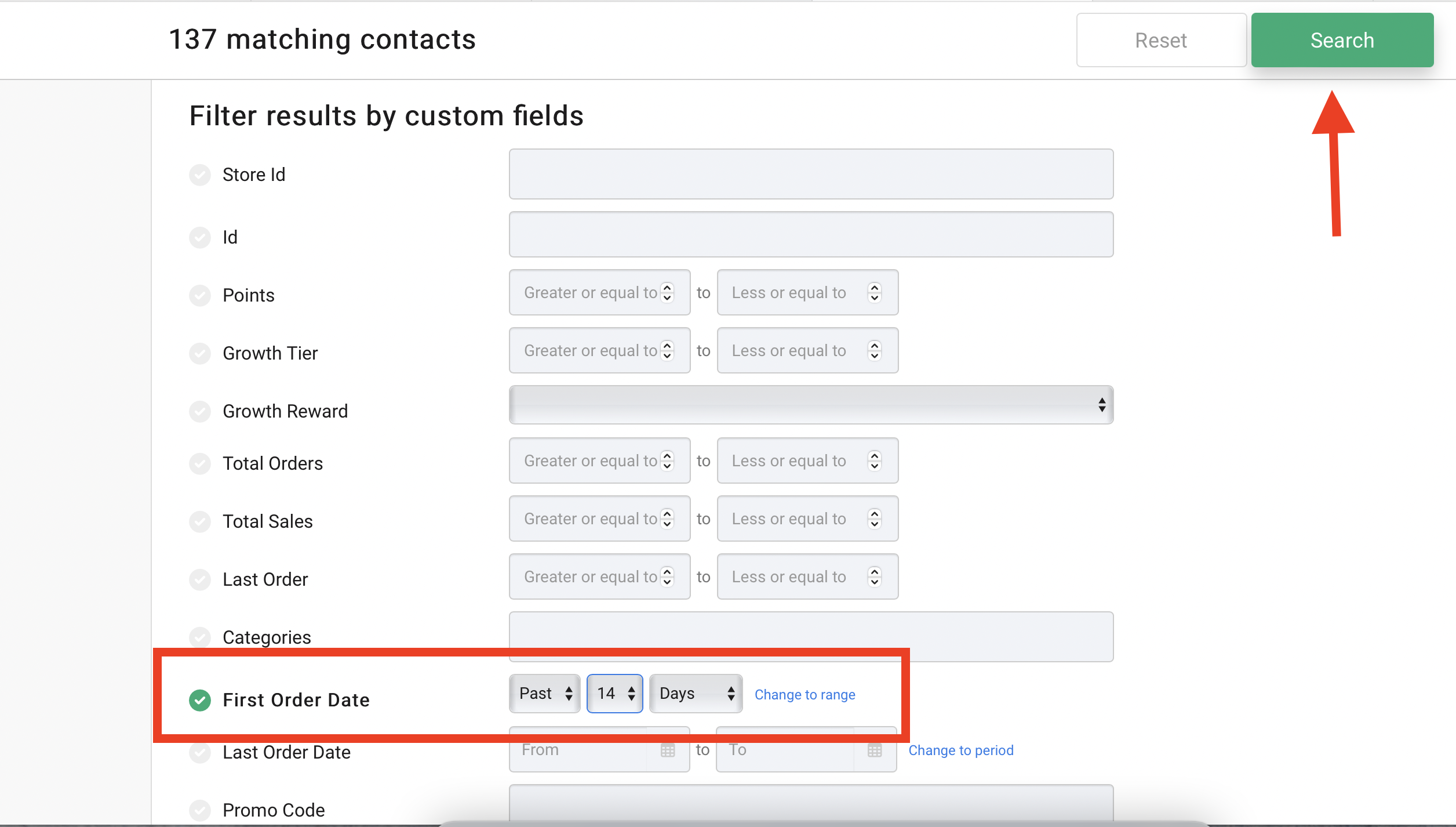Toggle the Last Order filter checkmark

point(200,579)
